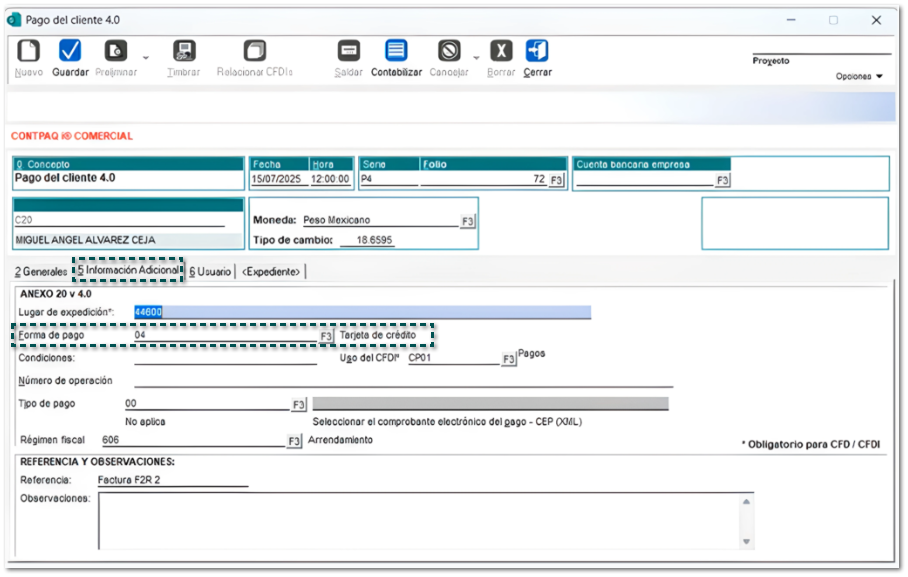The height and width of the screenshot is (577, 908).
Task: Click F3 button next to Régimen fiscal
Action: point(294,441)
